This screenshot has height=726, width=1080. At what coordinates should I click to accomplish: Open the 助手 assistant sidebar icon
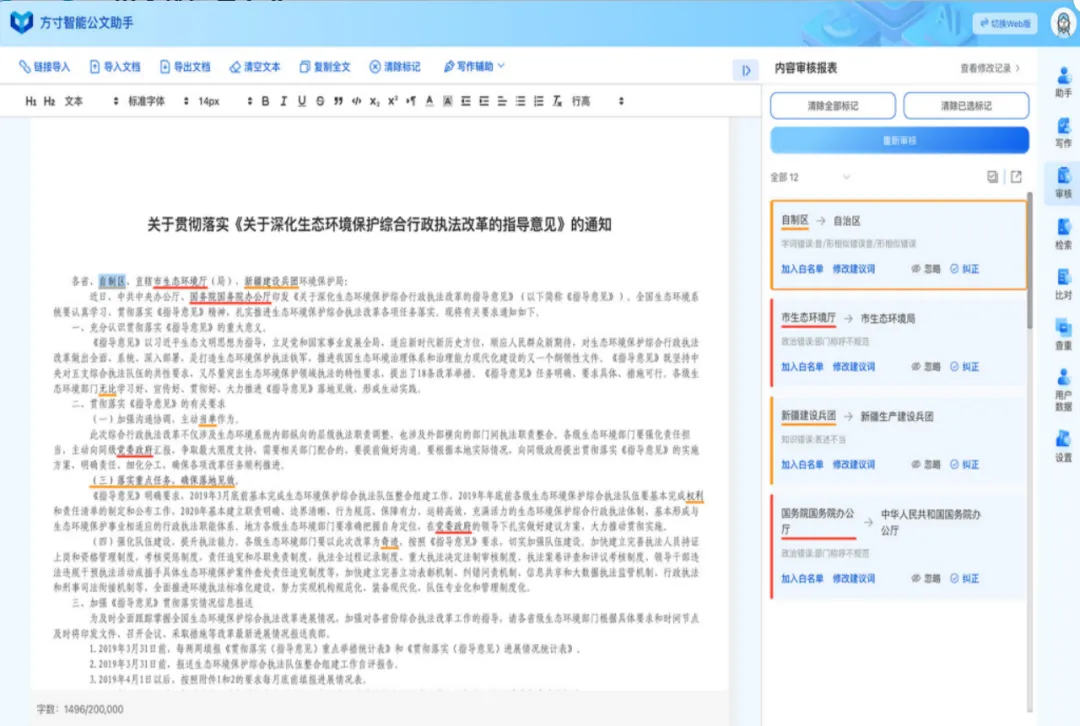tap(1063, 83)
